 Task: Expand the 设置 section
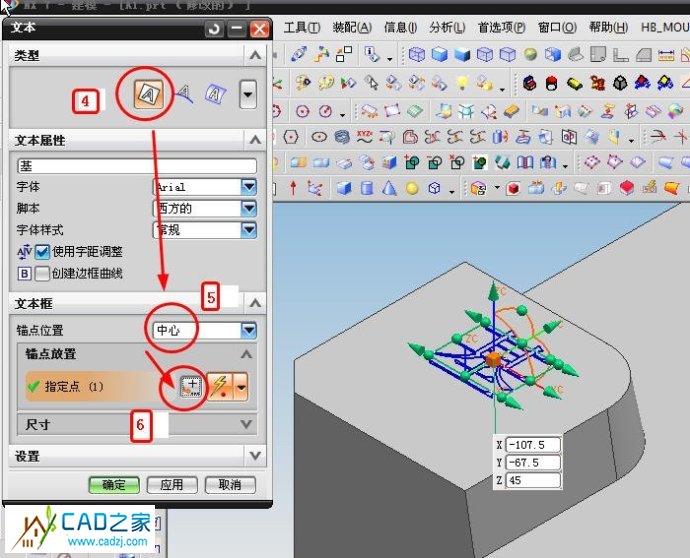point(255,456)
